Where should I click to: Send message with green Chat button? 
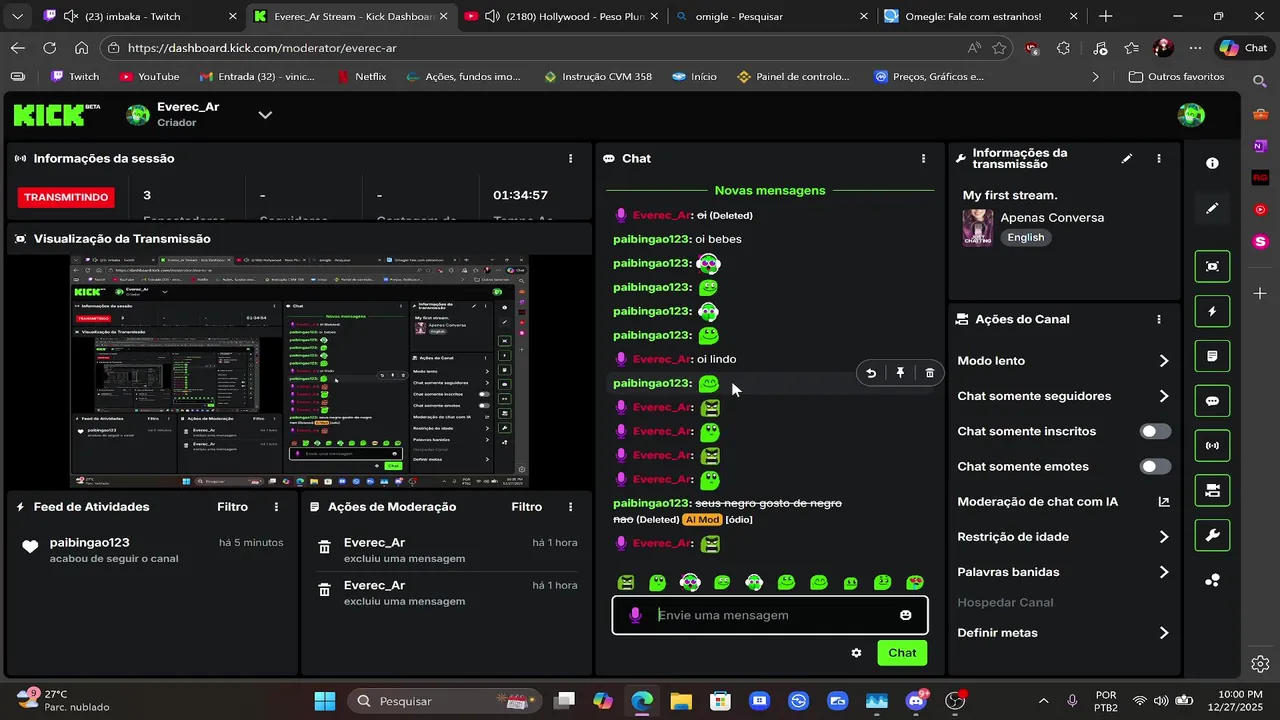[902, 653]
